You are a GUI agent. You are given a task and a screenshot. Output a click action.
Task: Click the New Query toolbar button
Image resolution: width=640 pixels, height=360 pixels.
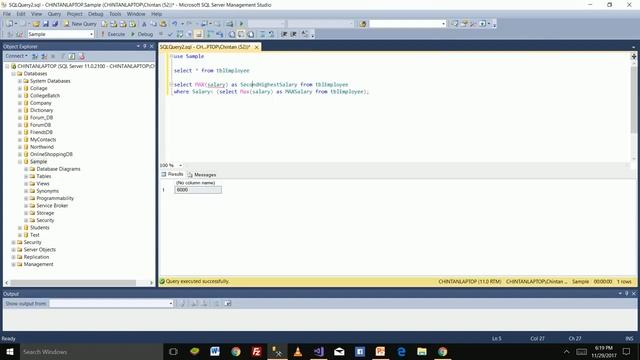tap(80, 24)
